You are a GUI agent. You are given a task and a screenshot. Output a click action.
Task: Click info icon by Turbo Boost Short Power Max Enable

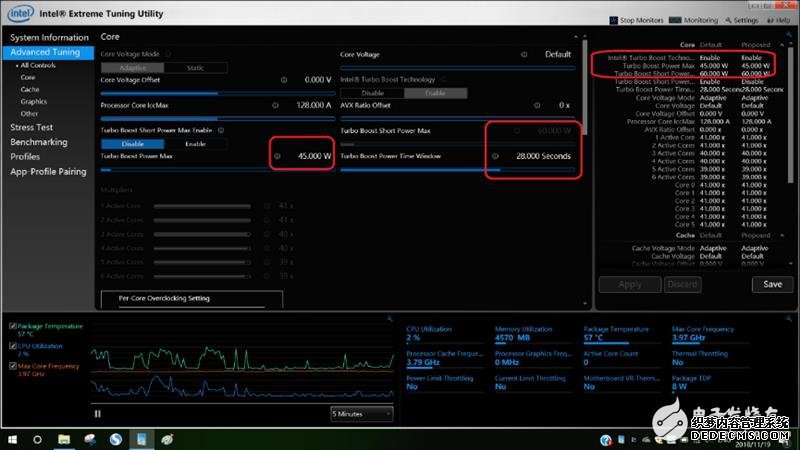[x=221, y=130]
